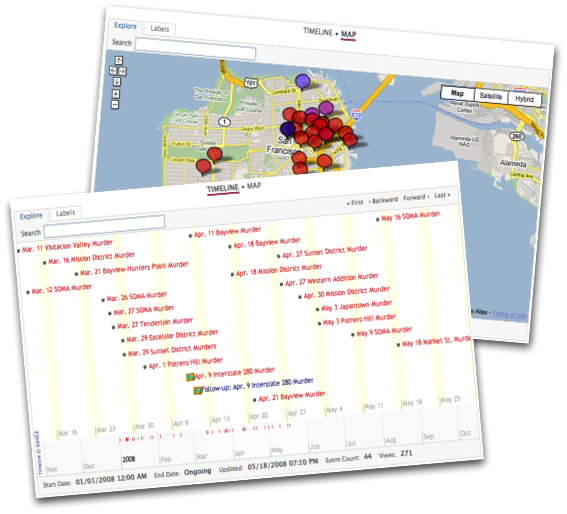Click the 2008 year label on overview band
This screenshot has width=567, height=514.
[128, 459]
